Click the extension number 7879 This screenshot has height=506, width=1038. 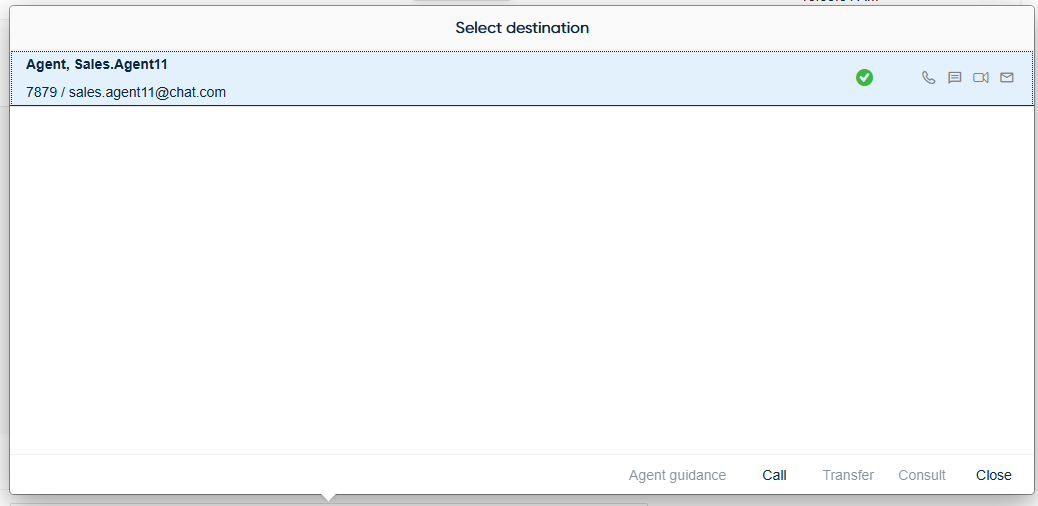pos(41,92)
